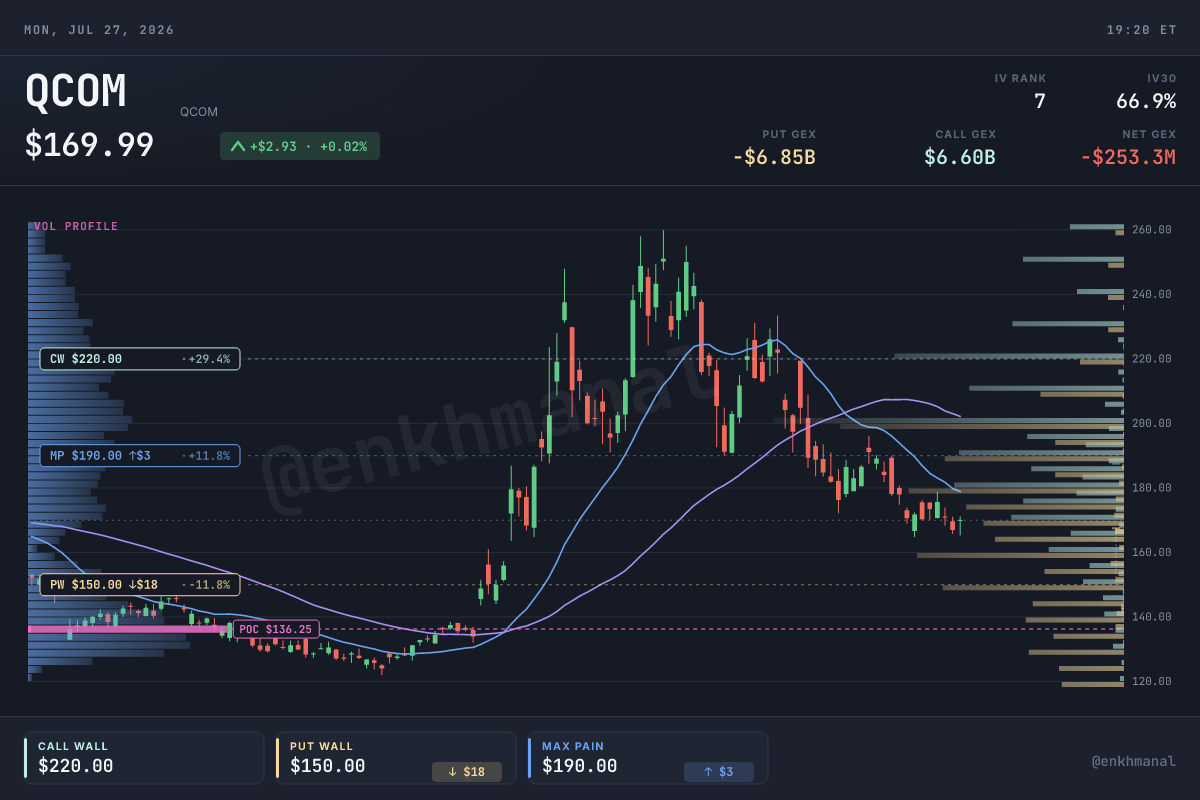This screenshot has height=800, width=1200.
Task: Click the 200.00 price axis label
Action: pyautogui.click(x=1152, y=423)
